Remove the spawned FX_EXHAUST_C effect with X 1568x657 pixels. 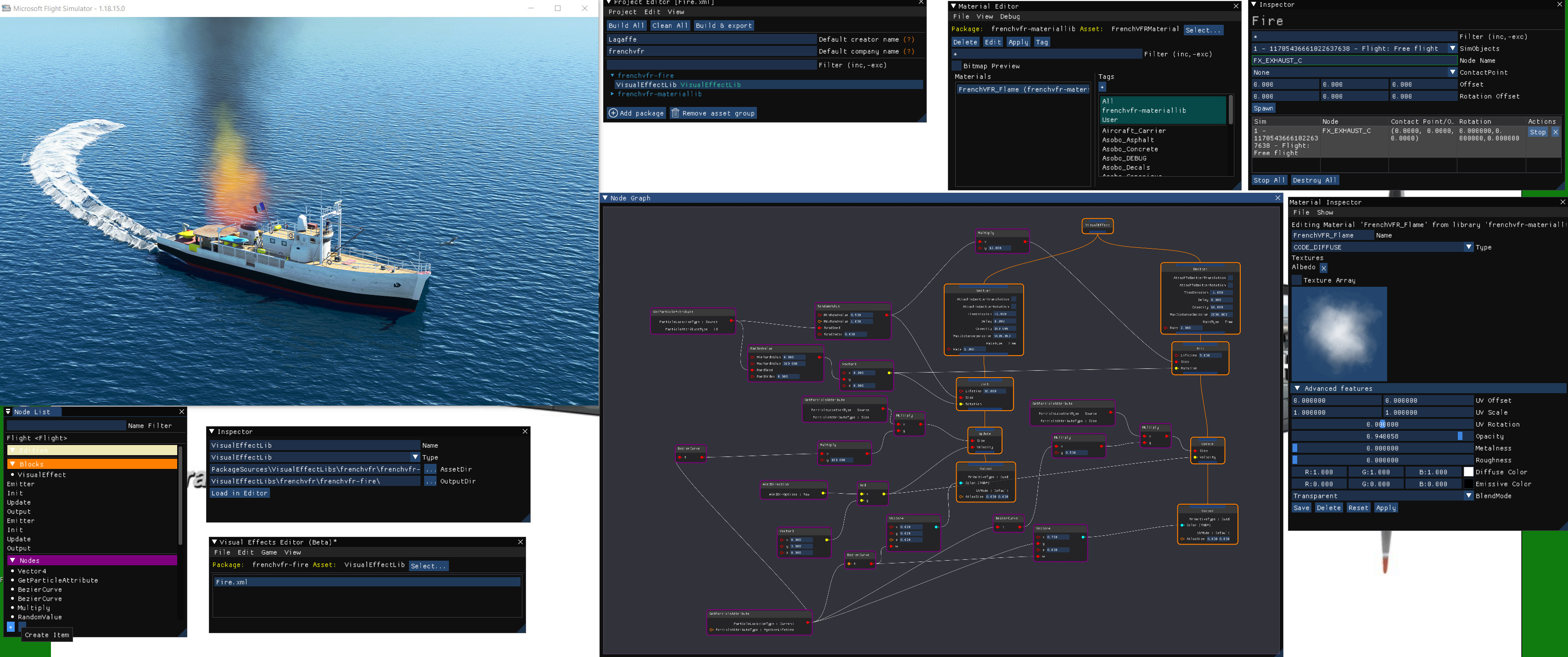[1555, 132]
